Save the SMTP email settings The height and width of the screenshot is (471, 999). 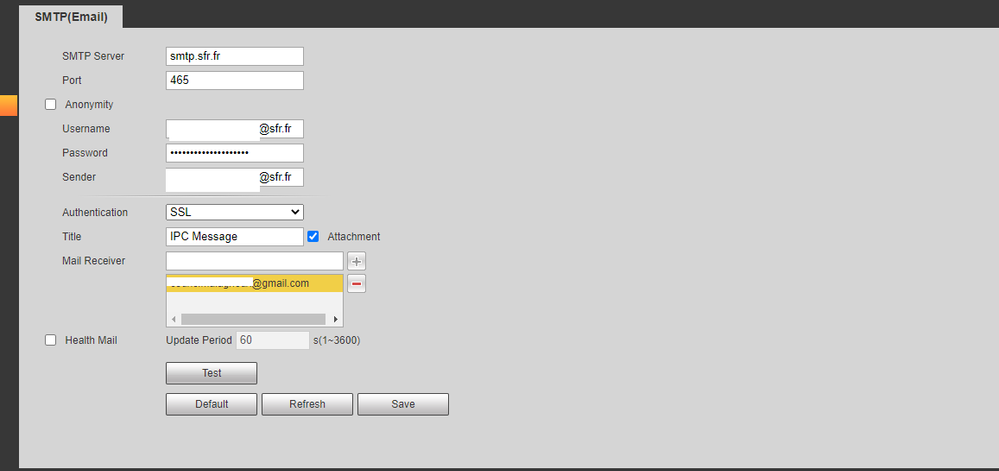click(x=403, y=404)
